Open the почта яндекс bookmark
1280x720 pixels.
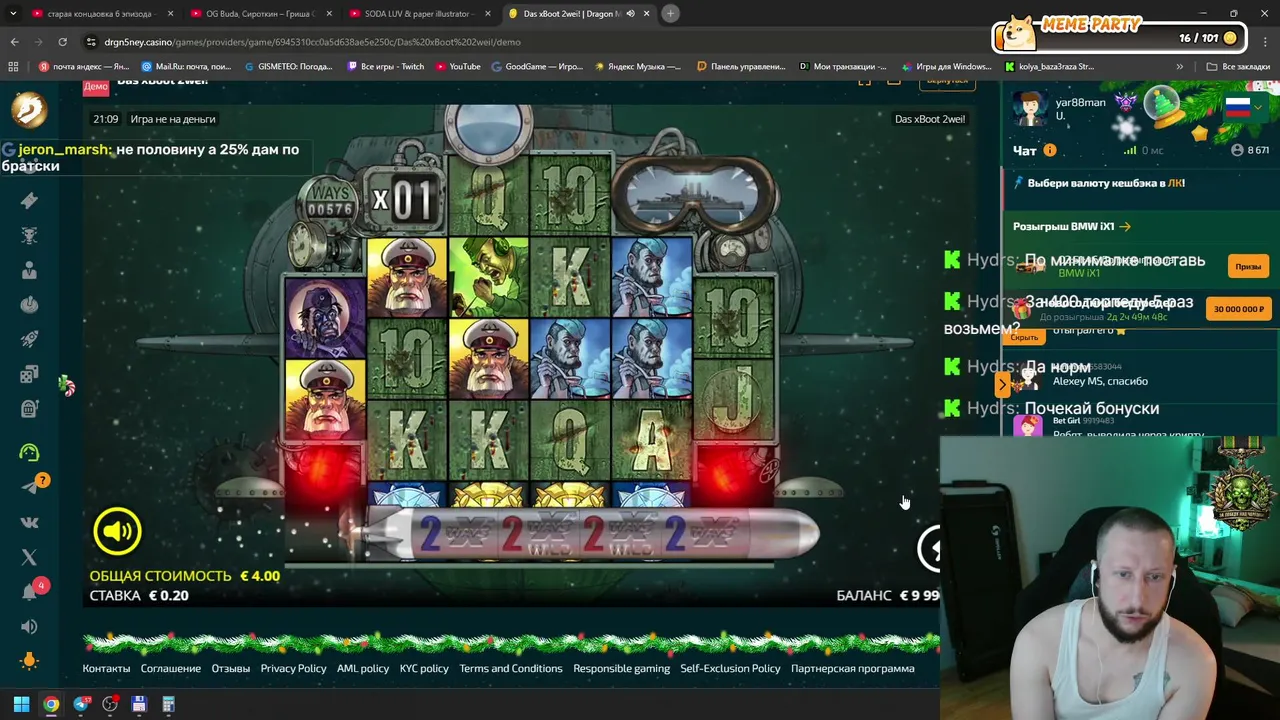[x=84, y=67]
